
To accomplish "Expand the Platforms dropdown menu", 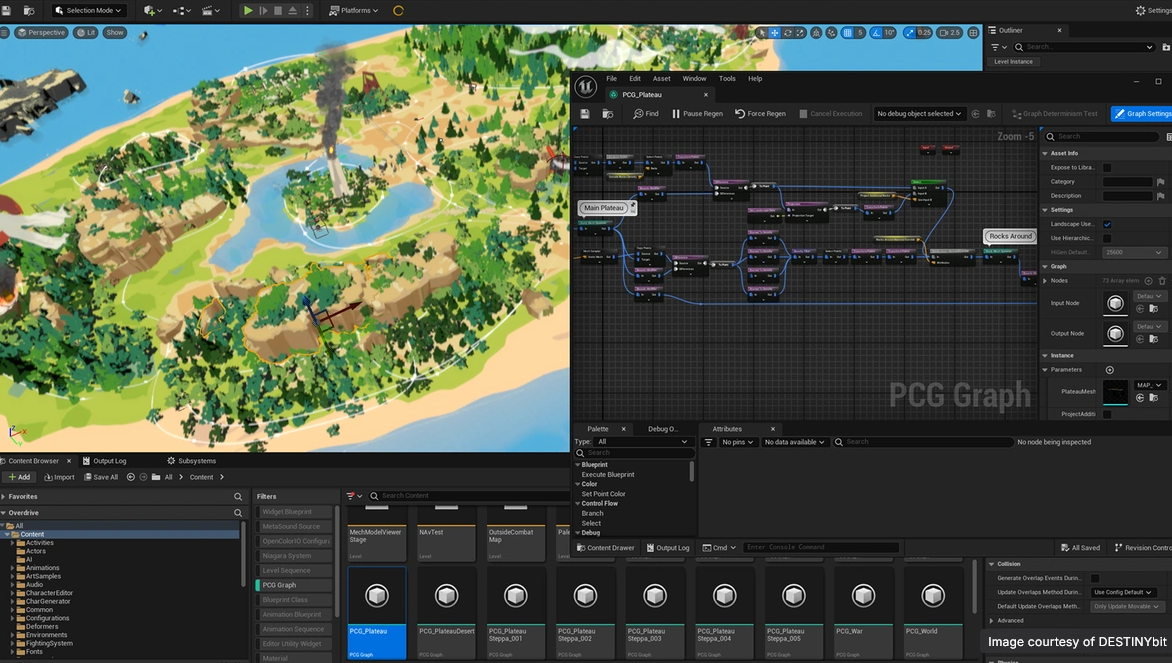I will [355, 10].
